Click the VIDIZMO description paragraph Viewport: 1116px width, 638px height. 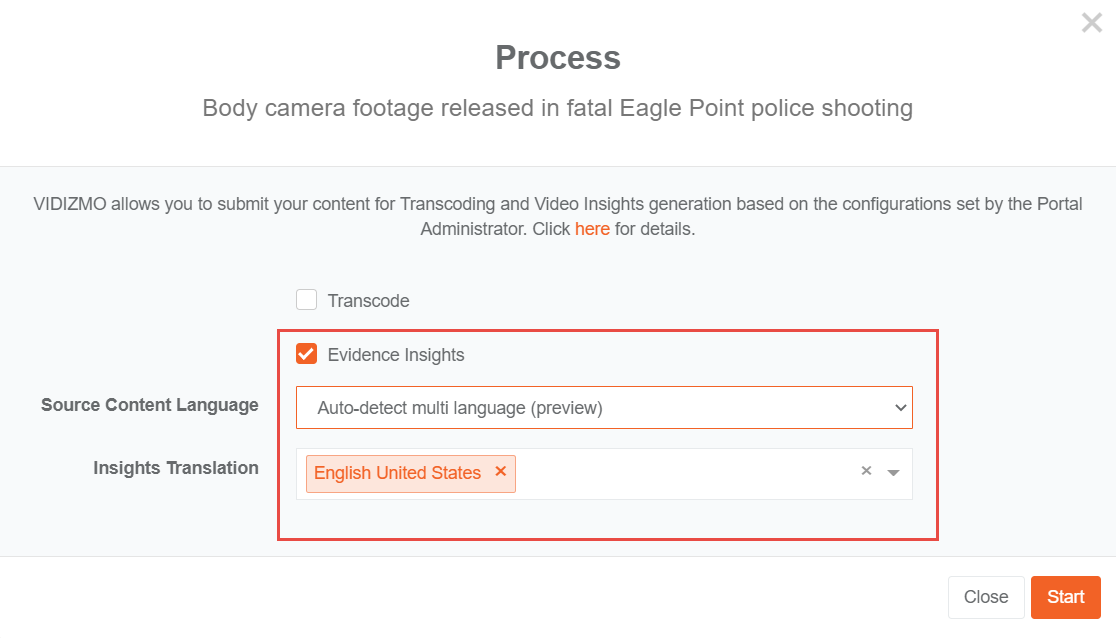pos(558,216)
